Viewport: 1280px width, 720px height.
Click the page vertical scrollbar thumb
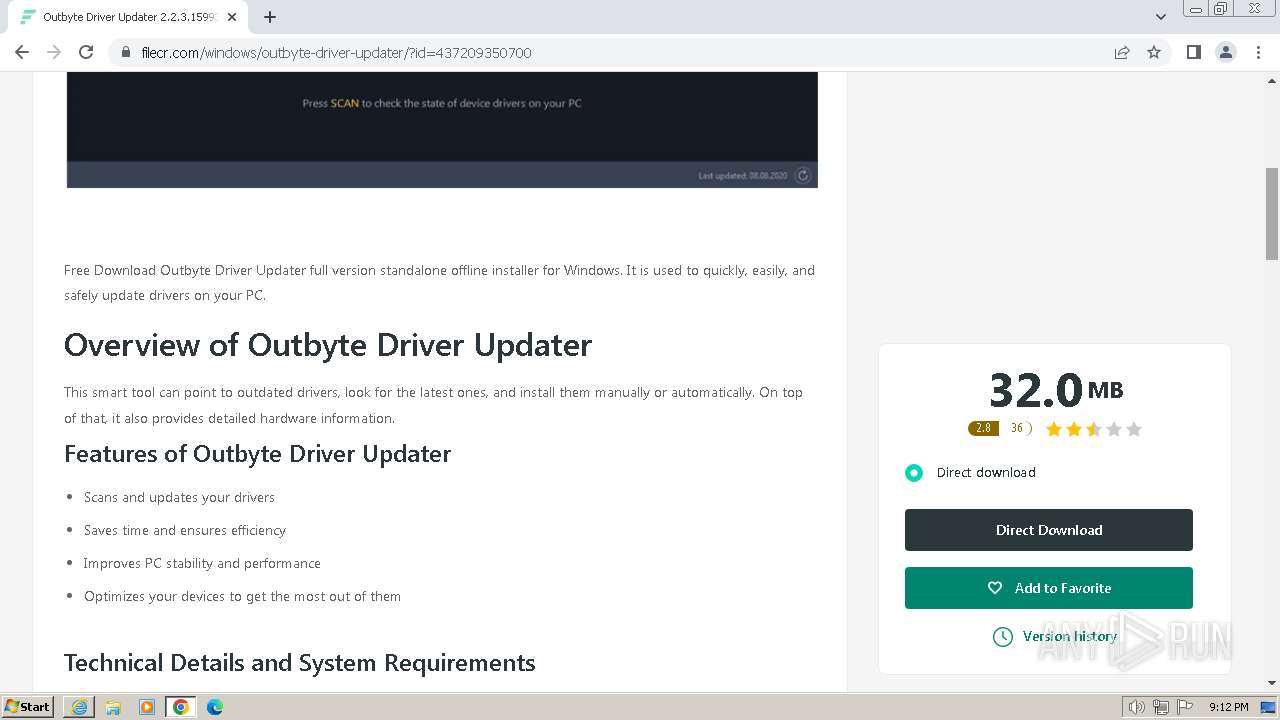(x=1272, y=214)
